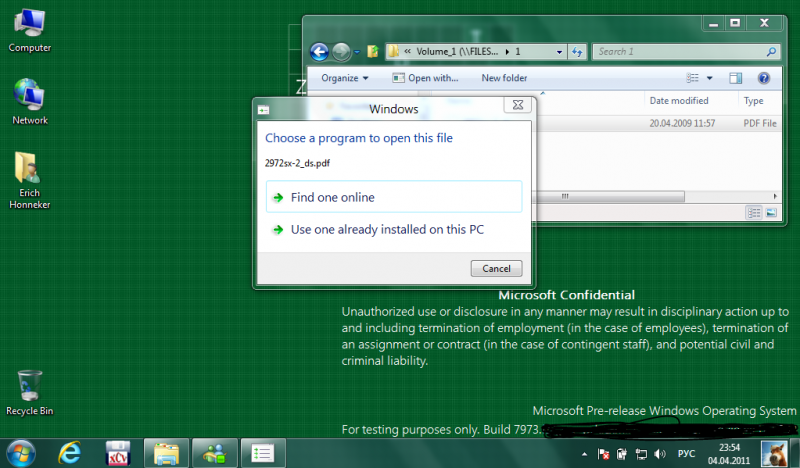Switch to large icons view in status bar
Image resolution: width=800 pixels, height=468 pixels.
771,212
